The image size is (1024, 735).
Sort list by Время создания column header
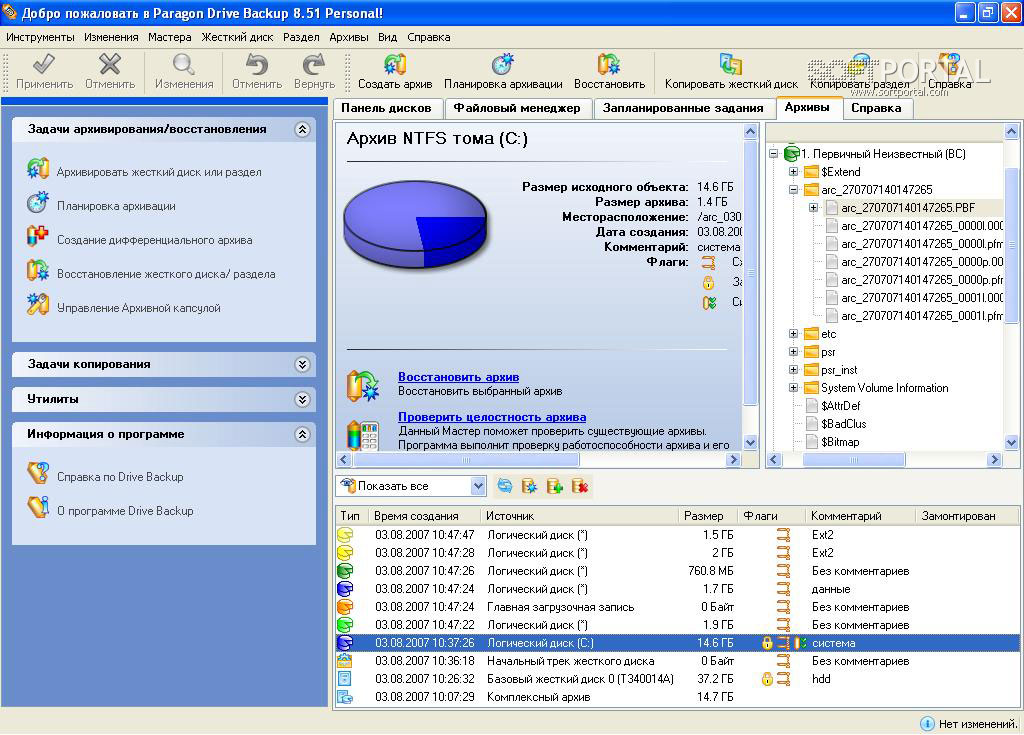(424, 515)
